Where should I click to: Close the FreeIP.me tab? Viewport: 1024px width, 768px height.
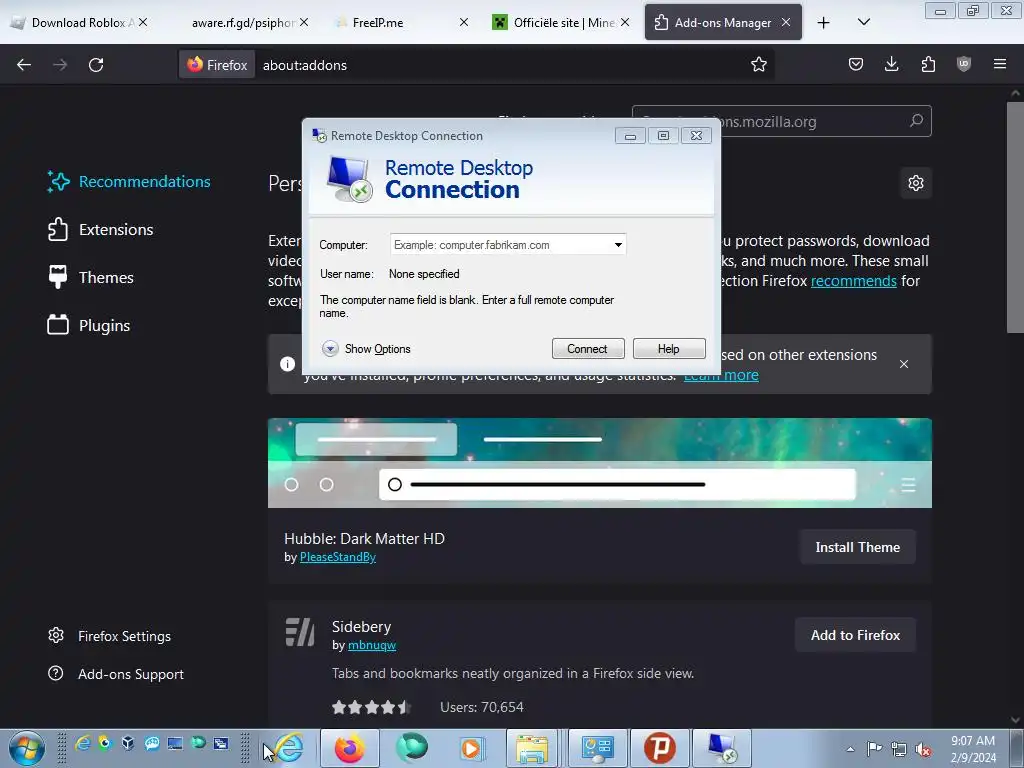click(464, 23)
